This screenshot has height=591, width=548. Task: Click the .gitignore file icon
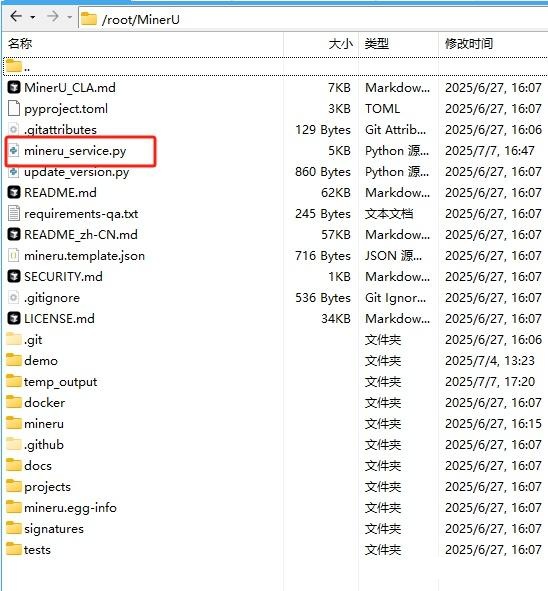point(14,298)
